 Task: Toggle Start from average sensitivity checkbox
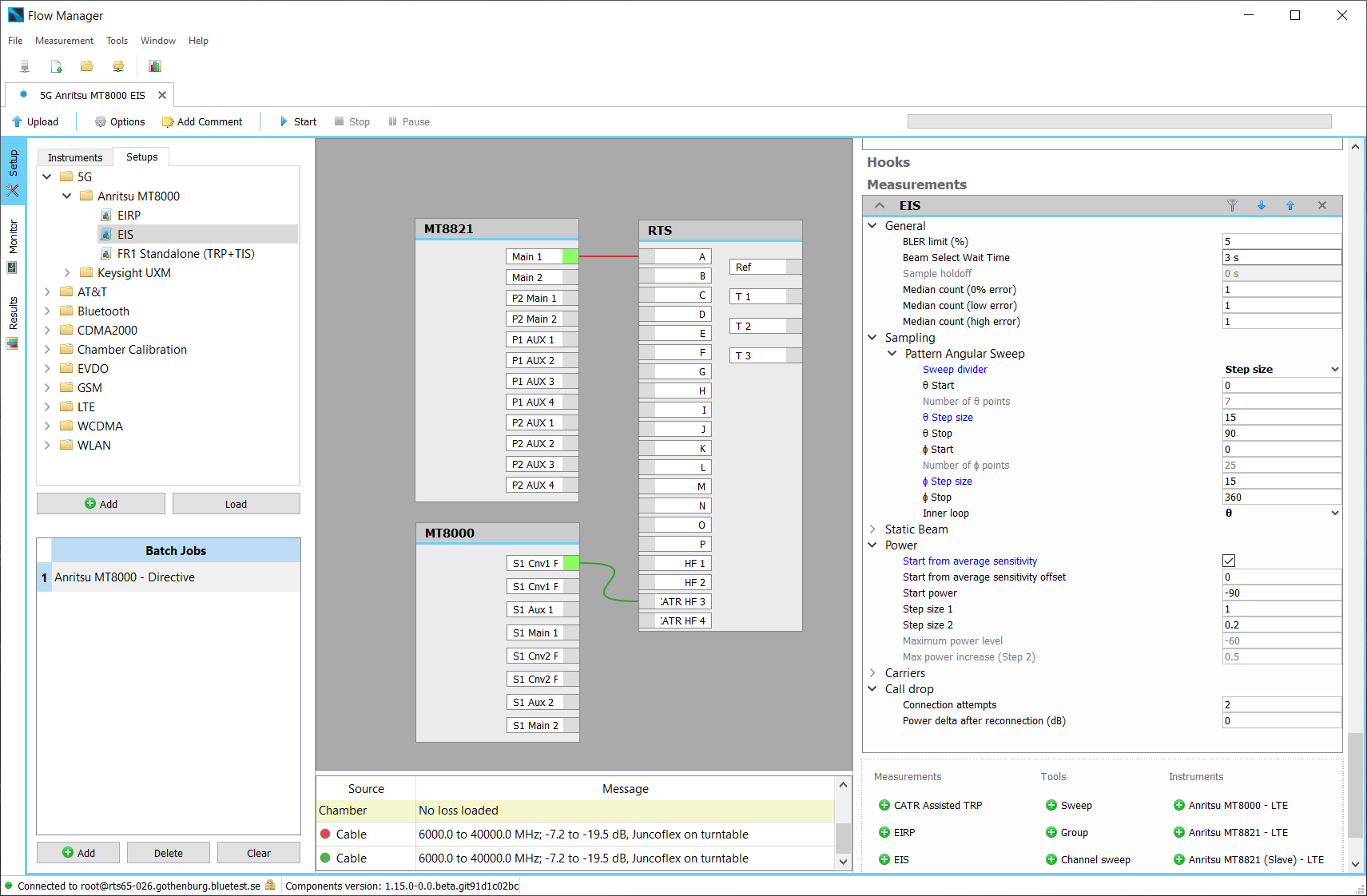point(1229,561)
